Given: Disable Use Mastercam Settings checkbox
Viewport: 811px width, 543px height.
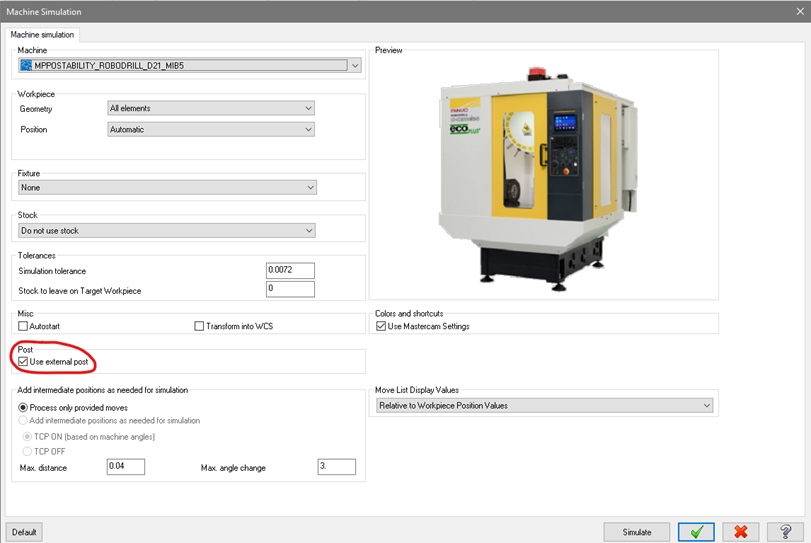Looking at the screenshot, I should [x=381, y=326].
